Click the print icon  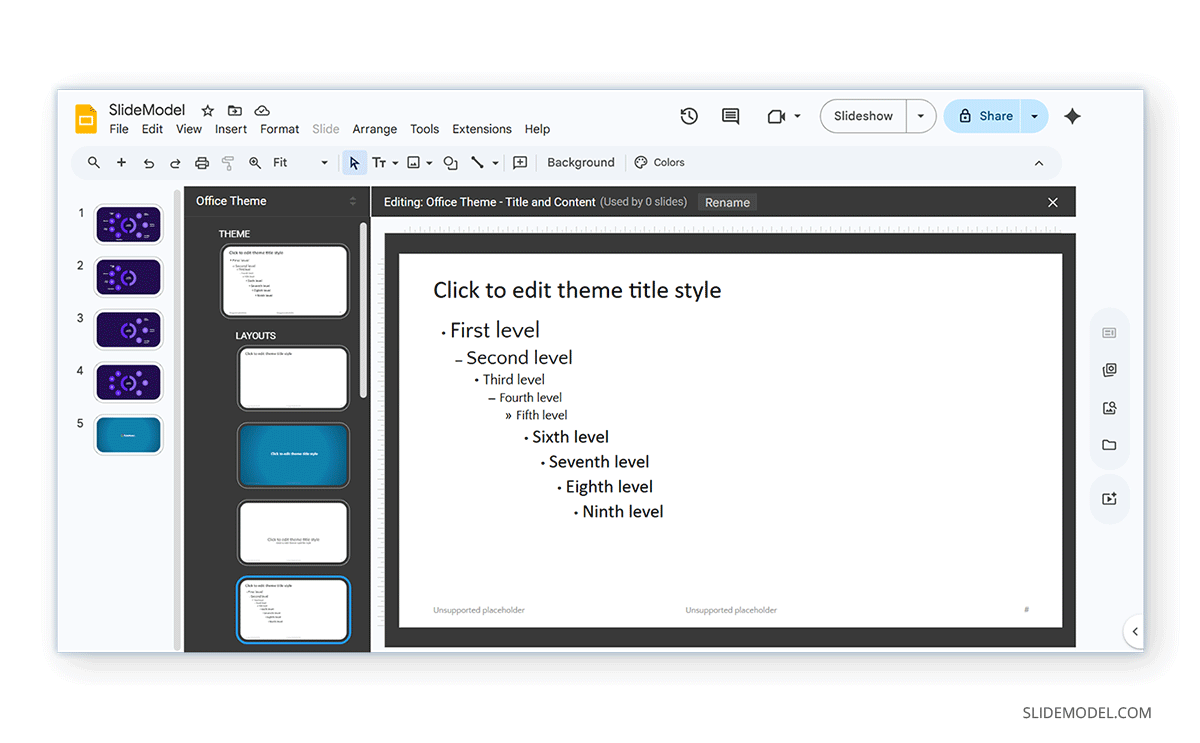[202, 163]
